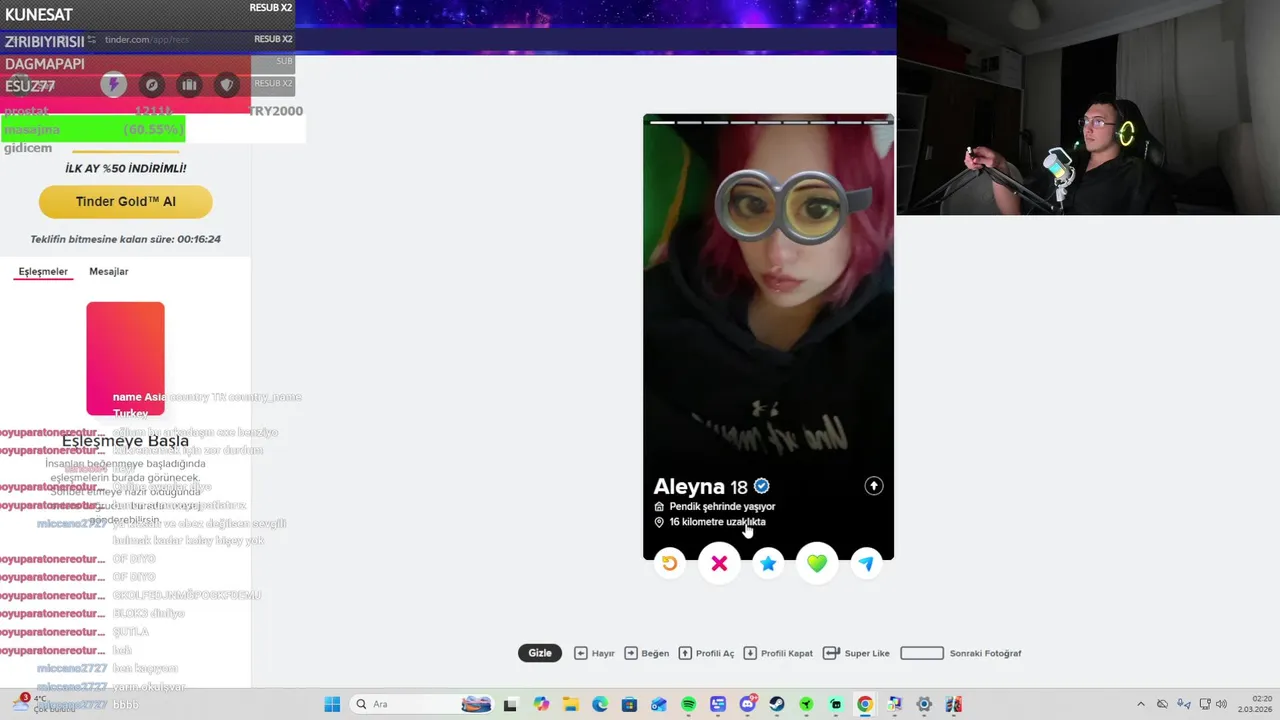Image resolution: width=1280 pixels, height=720 pixels.
Task: Click the photo progress bar atop Aleyna's card
Action: click(768, 122)
